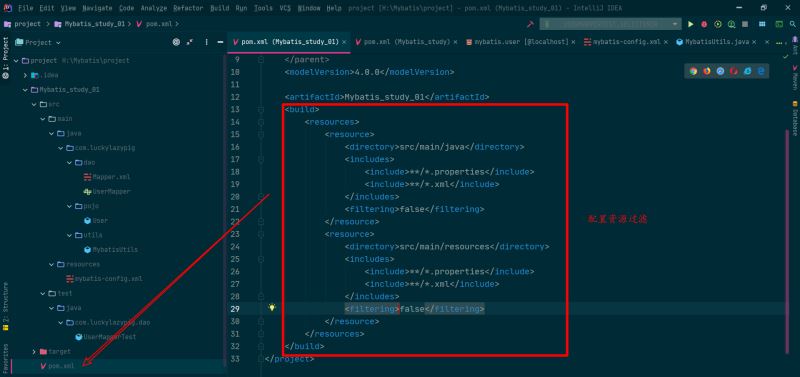Open the run configuration dropdown
Viewport: 800px width, 377px height.
(x=611, y=24)
